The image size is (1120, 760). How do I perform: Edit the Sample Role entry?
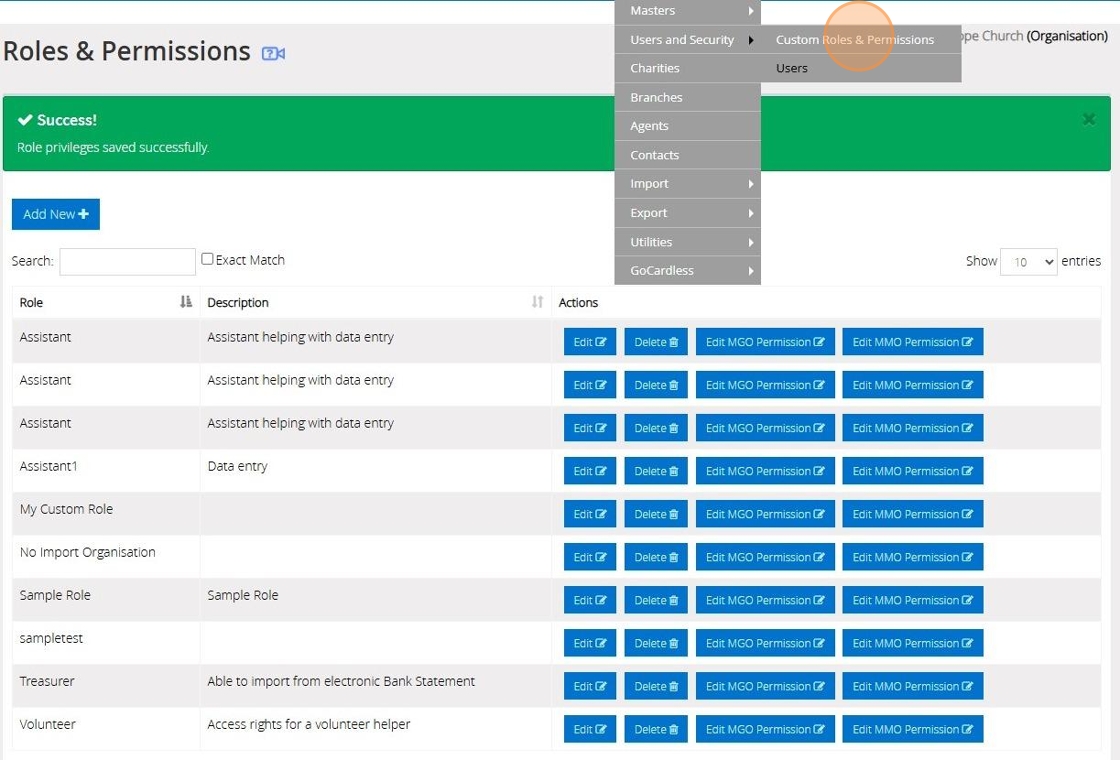click(590, 600)
